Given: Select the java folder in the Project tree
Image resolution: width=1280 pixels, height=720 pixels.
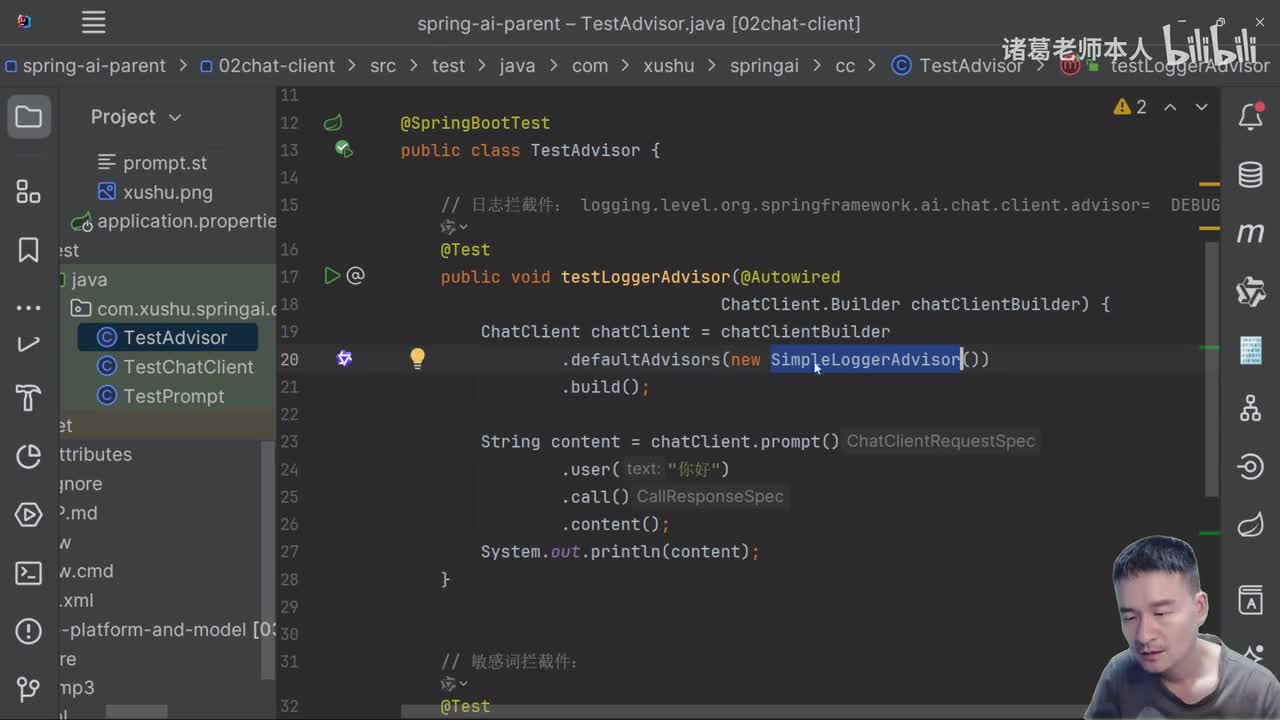Looking at the screenshot, I should [x=84, y=279].
